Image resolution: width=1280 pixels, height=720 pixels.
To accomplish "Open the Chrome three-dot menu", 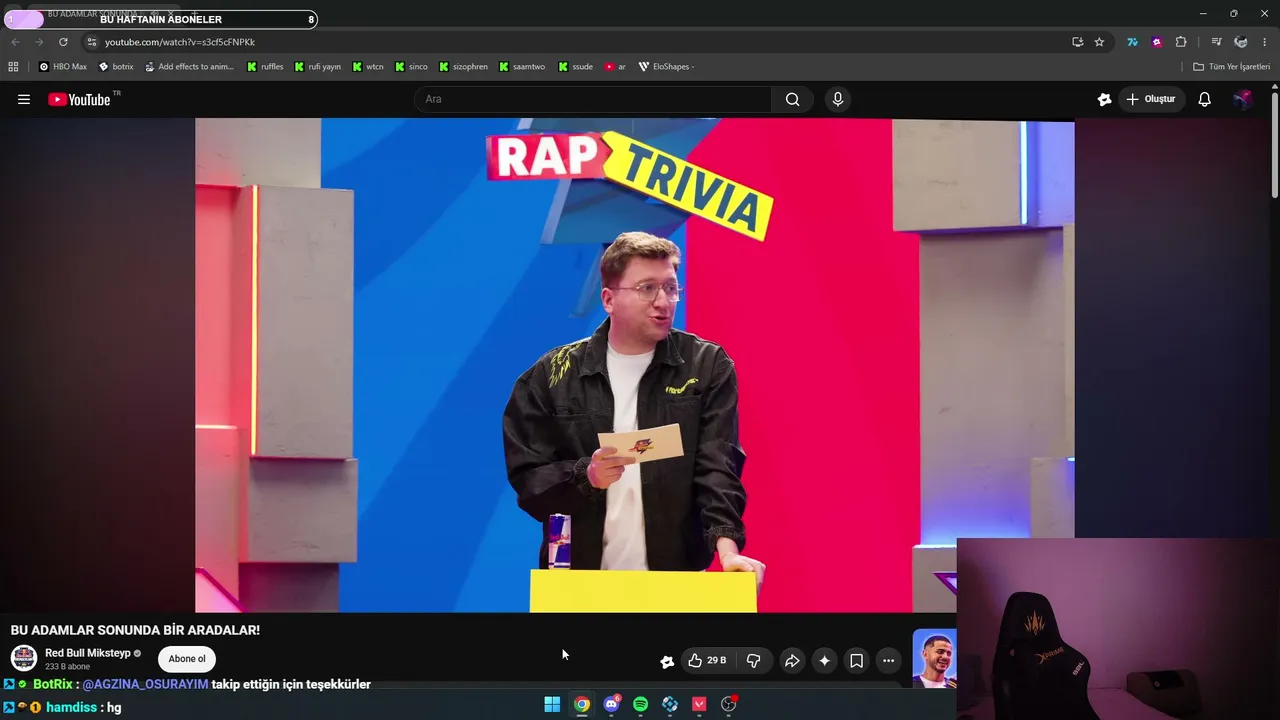I will [x=1265, y=42].
